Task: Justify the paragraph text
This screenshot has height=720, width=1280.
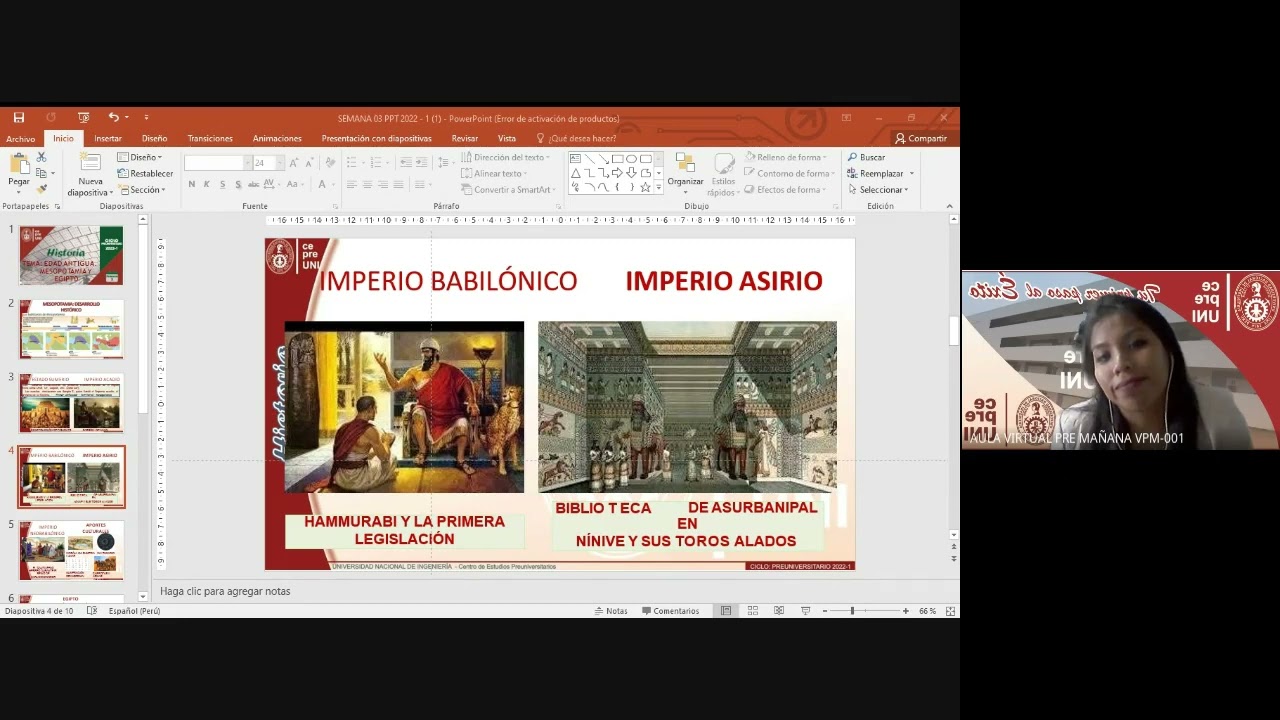Action: coord(398,185)
